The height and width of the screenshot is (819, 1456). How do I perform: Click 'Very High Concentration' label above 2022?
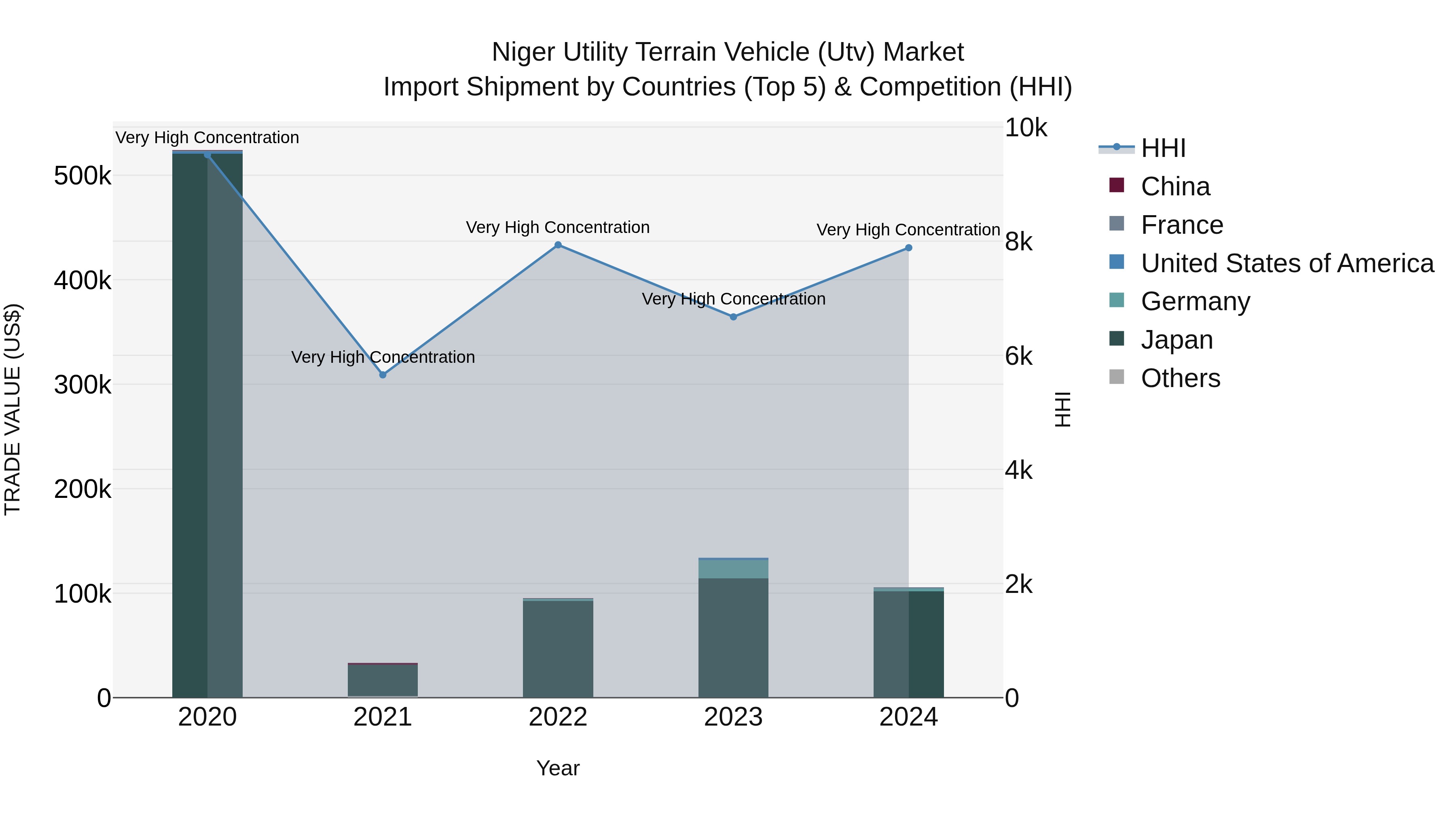[x=558, y=227]
